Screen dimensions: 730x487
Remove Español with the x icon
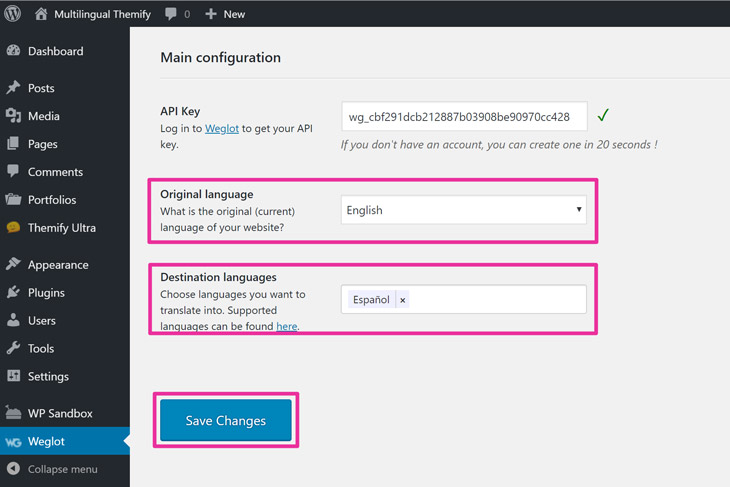click(x=403, y=300)
